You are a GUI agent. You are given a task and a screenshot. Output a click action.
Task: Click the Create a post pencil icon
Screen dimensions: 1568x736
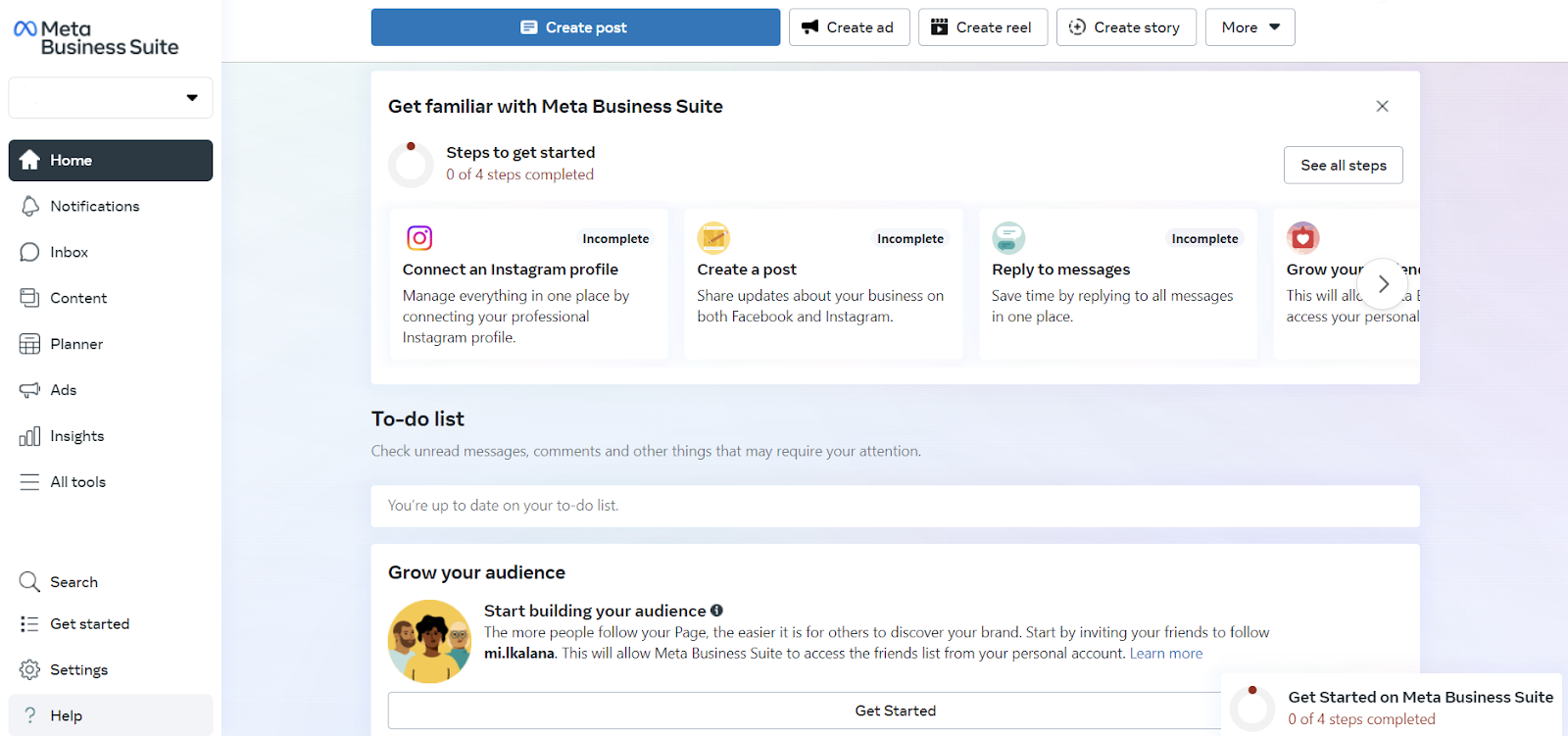point(713,238)
